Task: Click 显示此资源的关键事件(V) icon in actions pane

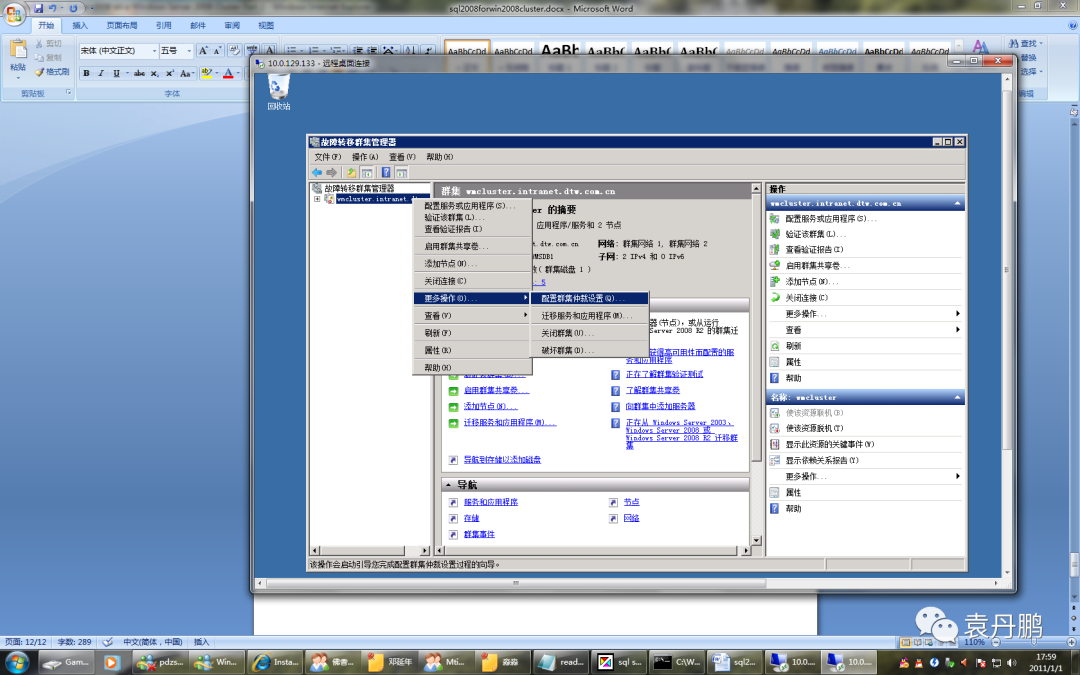Action: point(775,444)
